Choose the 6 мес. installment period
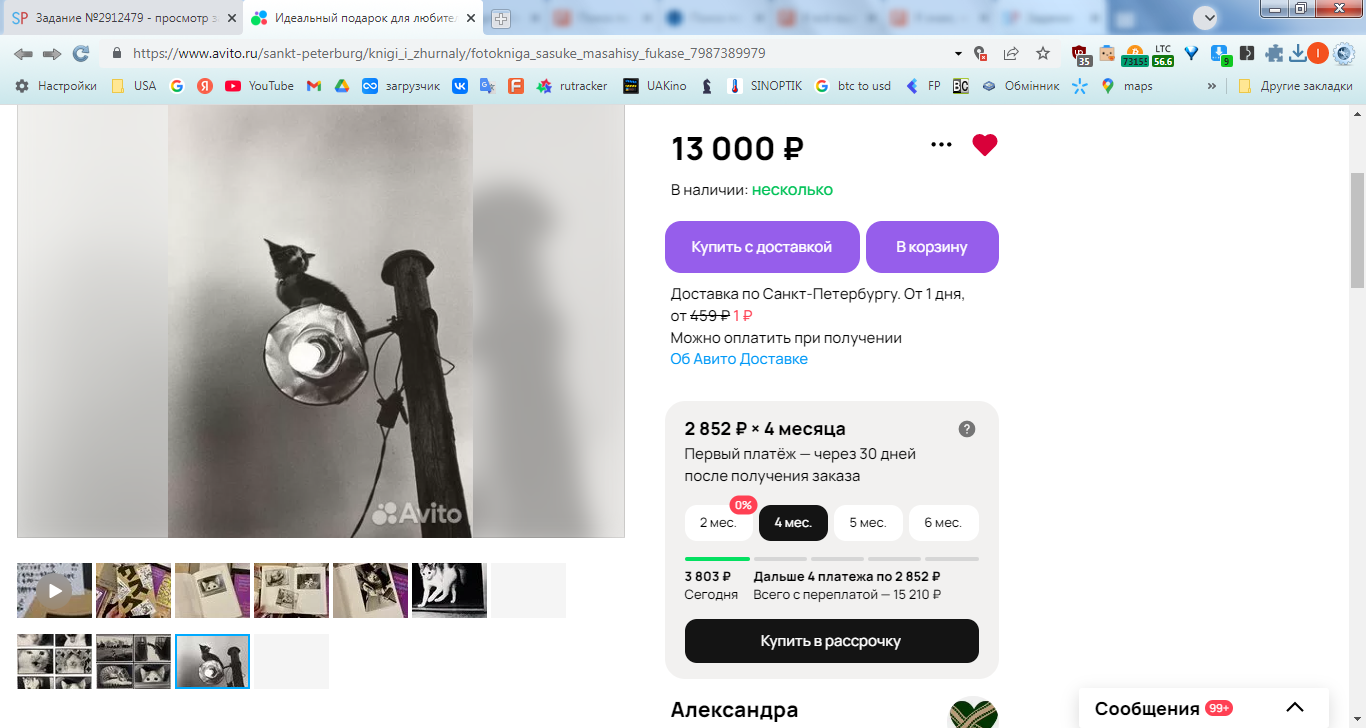The height and width of the screenshot is (728, 1366). pyautogui.click(x=943, y=523)
